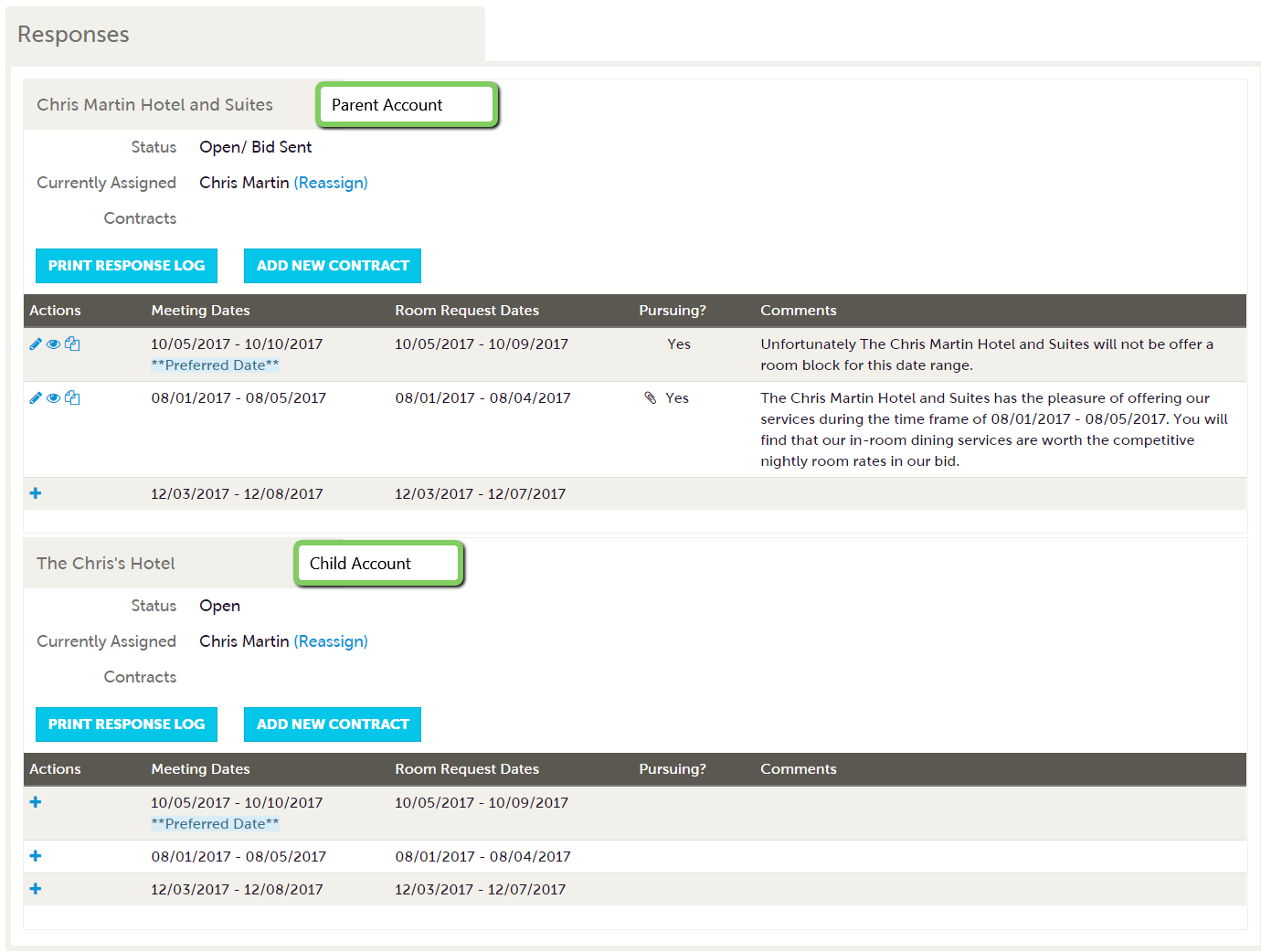Copy the 10/05/2017 response
Viewport: 1261px width, 952px height.
[x=72, y=344]
